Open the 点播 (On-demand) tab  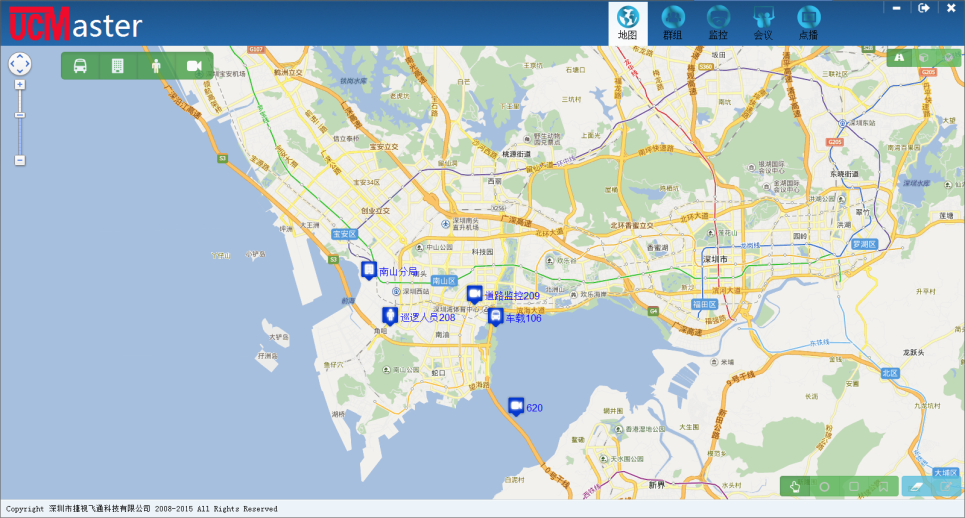(808, 22)
